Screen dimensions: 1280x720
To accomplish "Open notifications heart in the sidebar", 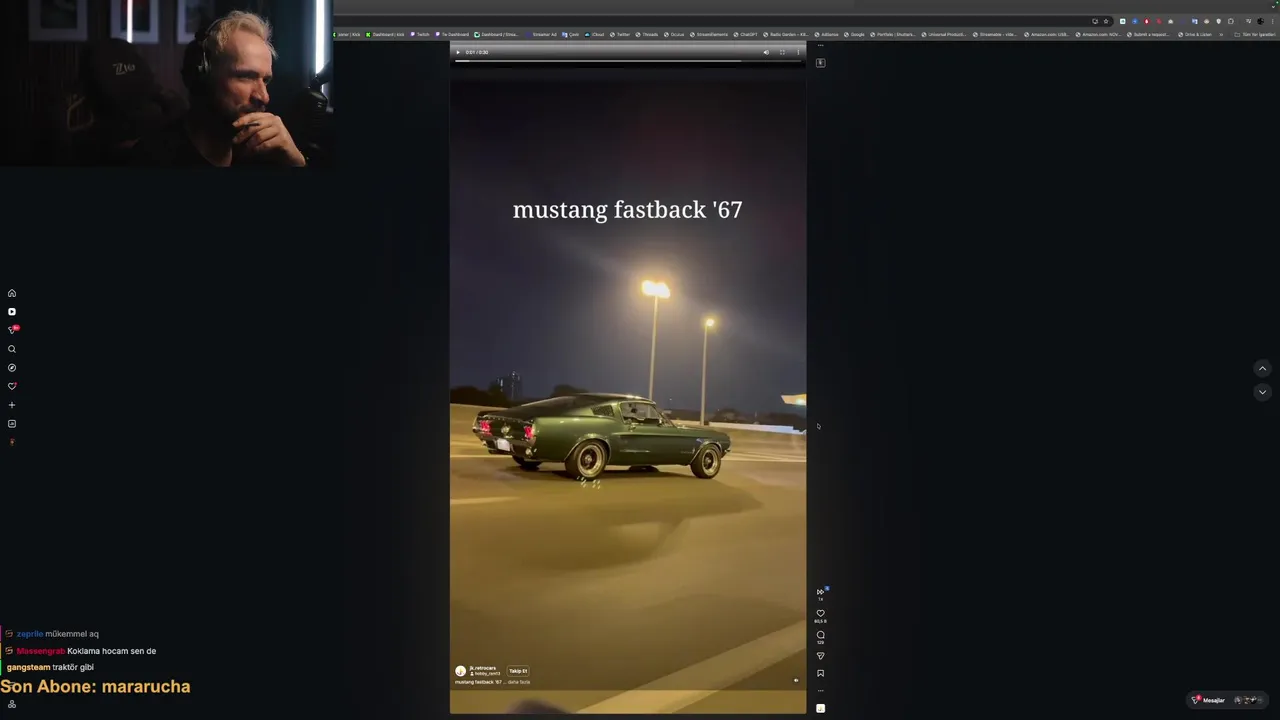I will click(12, 386).
